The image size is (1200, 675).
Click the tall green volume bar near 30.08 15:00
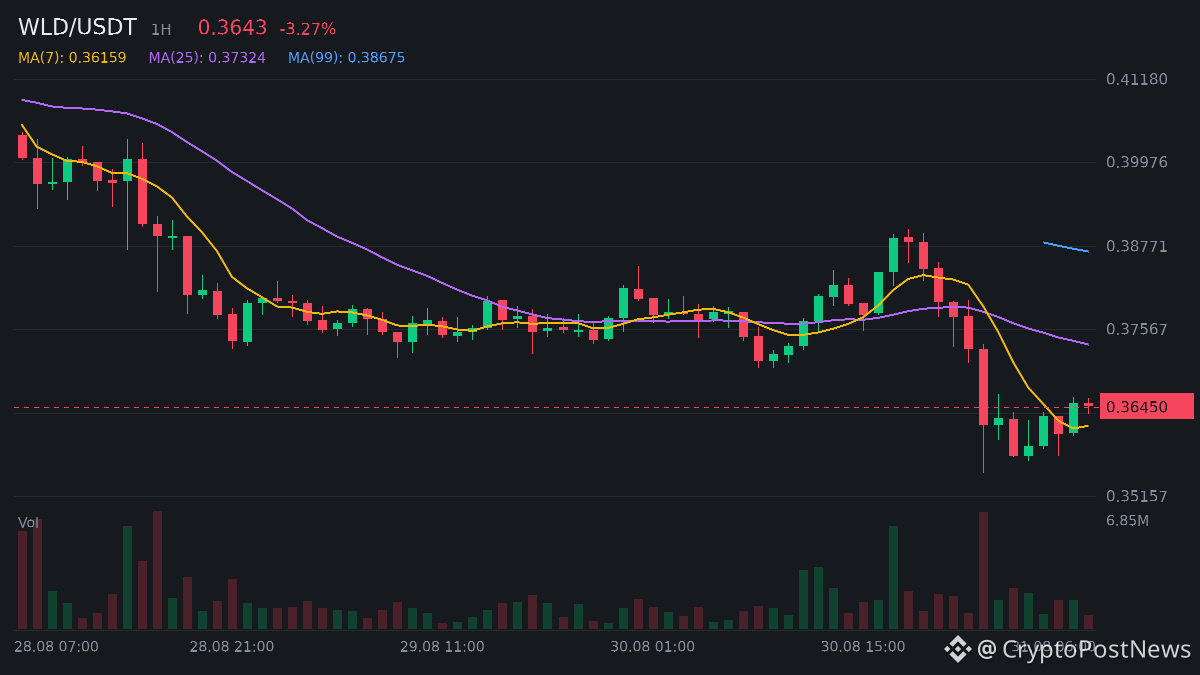[893, 577]
